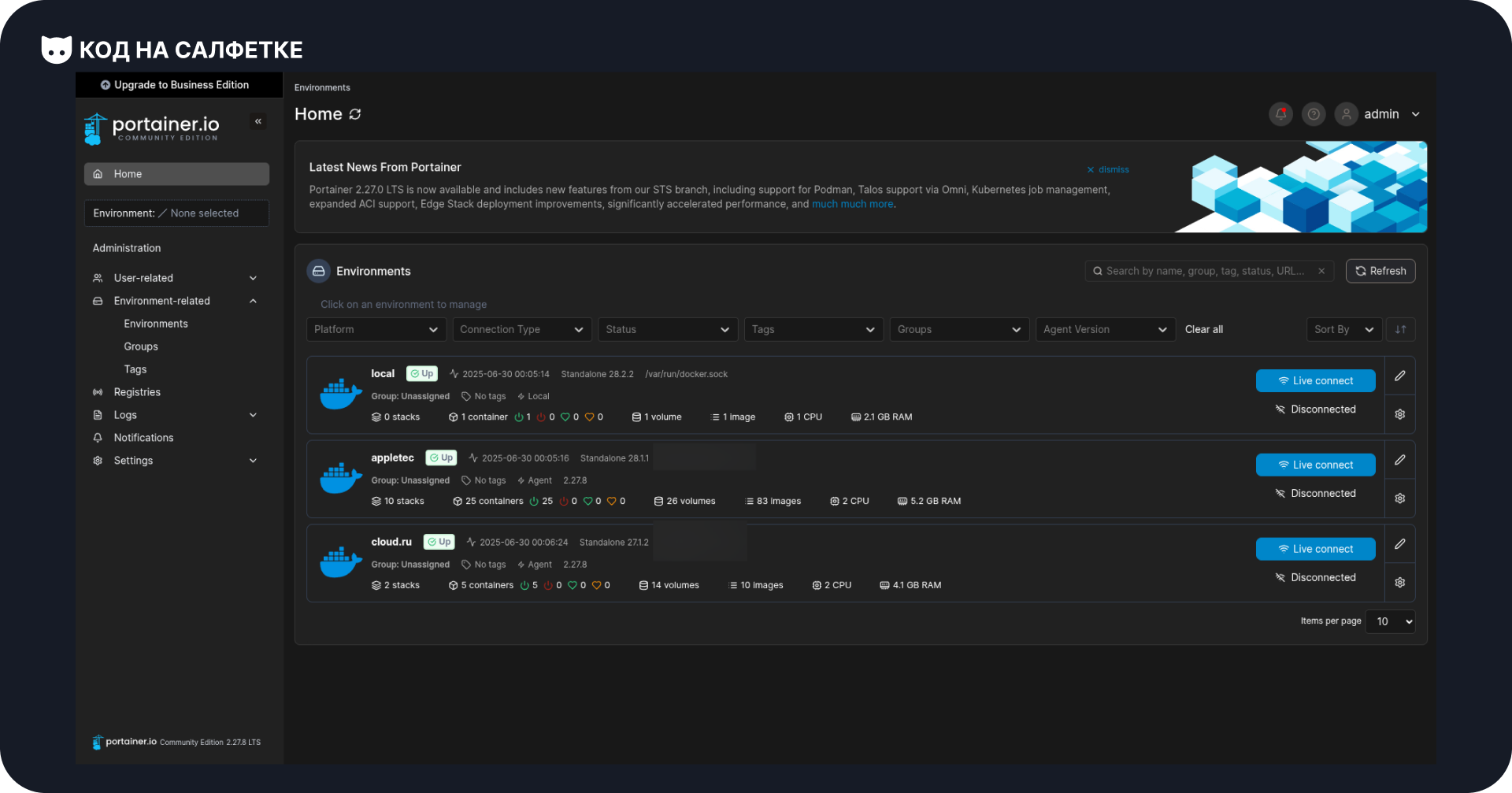Open Groups in the sidebar
This screenshot has width=1512, height=793.
click(x=141, y=346)
